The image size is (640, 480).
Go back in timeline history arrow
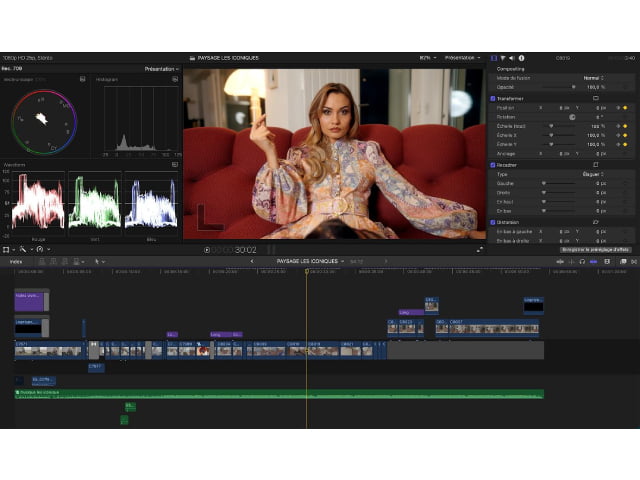(x=252, y=261)
